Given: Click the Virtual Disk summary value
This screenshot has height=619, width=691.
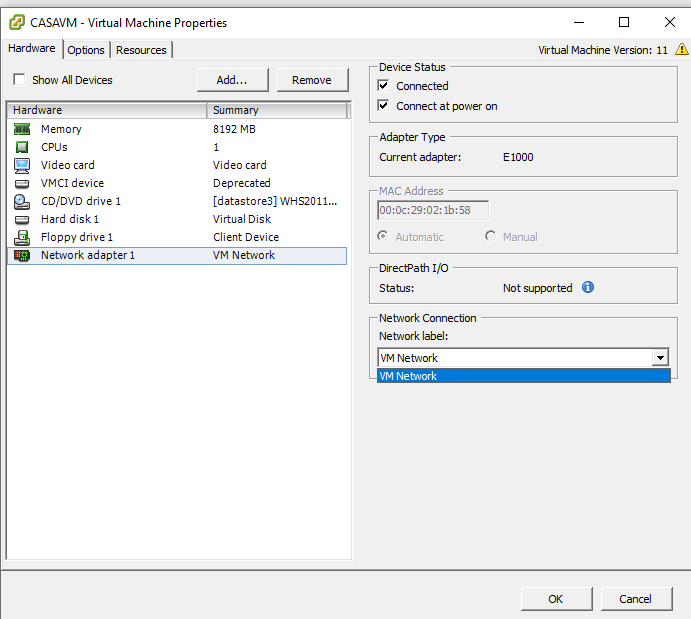Looking at the screenshot, I should [x=242, y=219].
